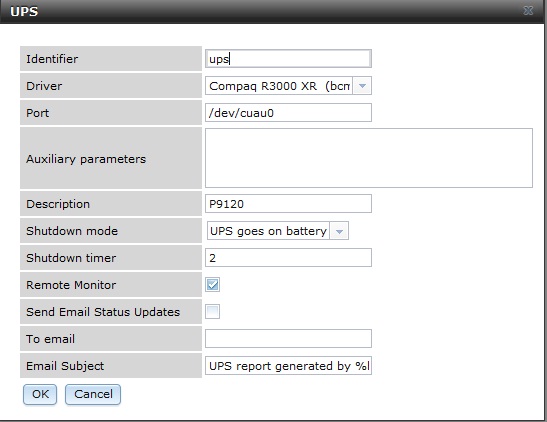Image resolution: width=547 pixels, height=422 pixels.
Task: Focus the empty To email field
Action: click(x=288, y=339)
